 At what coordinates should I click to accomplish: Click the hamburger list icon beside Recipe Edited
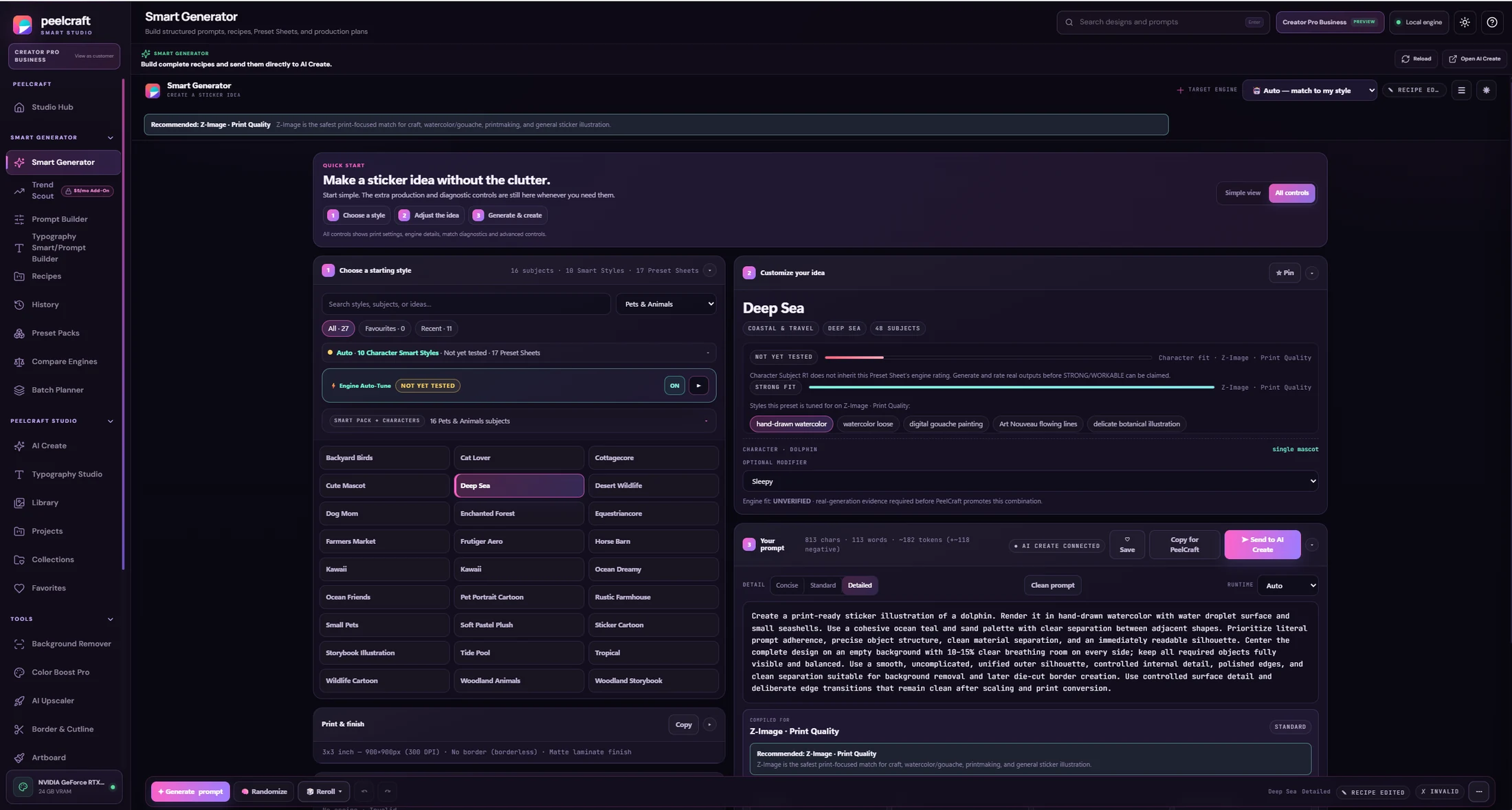tap(1461, 90)
